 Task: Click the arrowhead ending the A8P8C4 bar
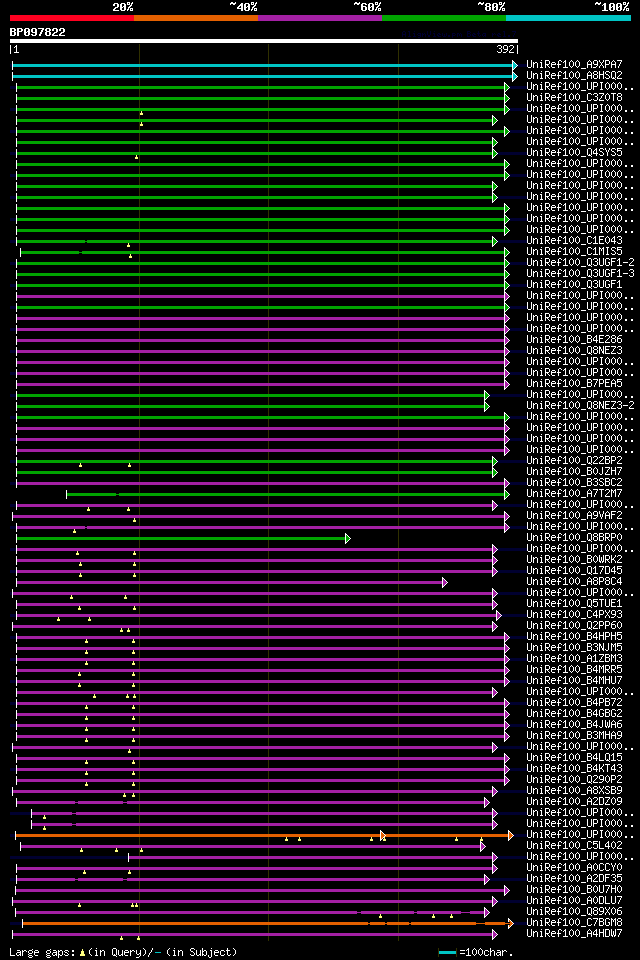pos(445,582)
